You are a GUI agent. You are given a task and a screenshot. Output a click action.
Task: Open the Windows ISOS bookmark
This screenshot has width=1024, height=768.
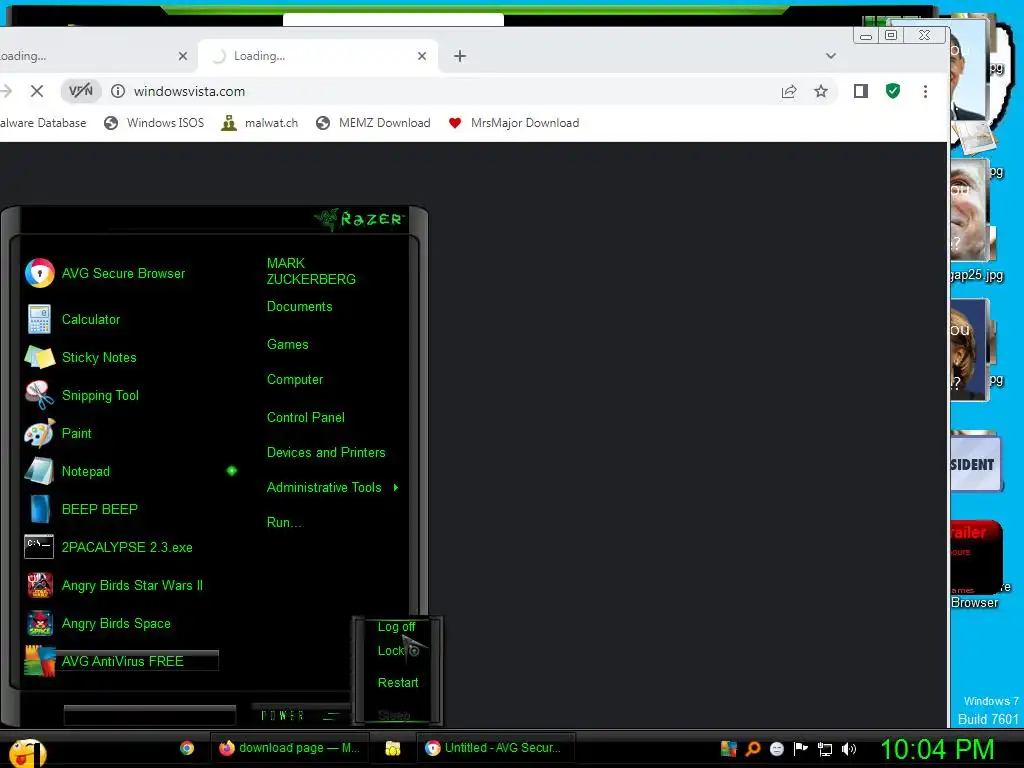[155, 123]
